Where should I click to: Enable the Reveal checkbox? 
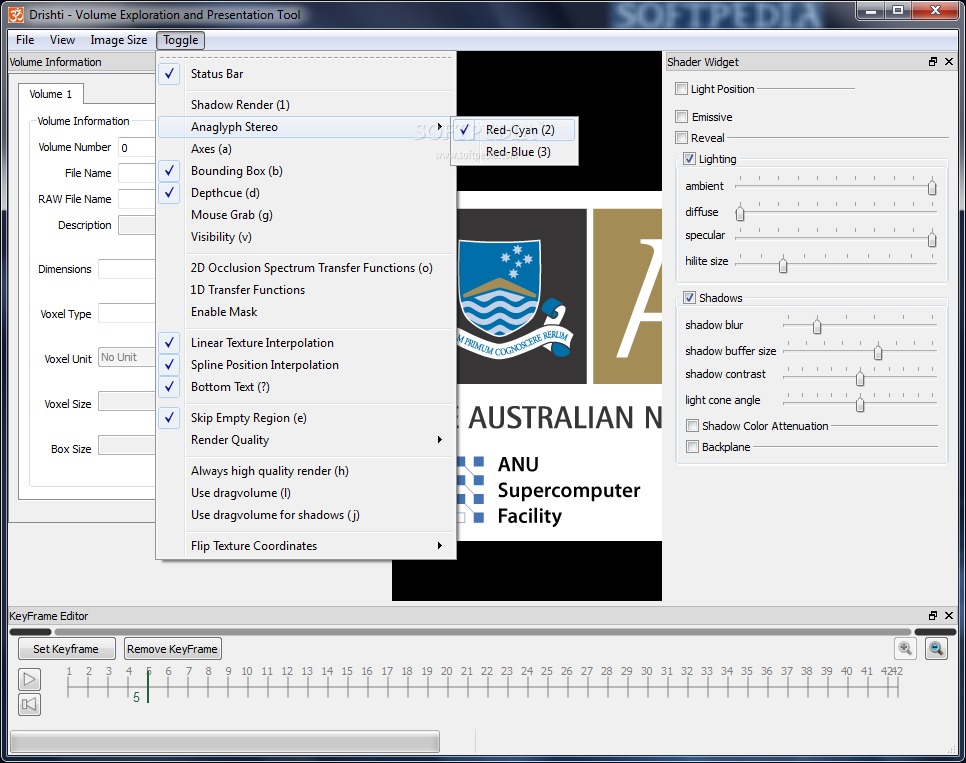pos(681,137)
